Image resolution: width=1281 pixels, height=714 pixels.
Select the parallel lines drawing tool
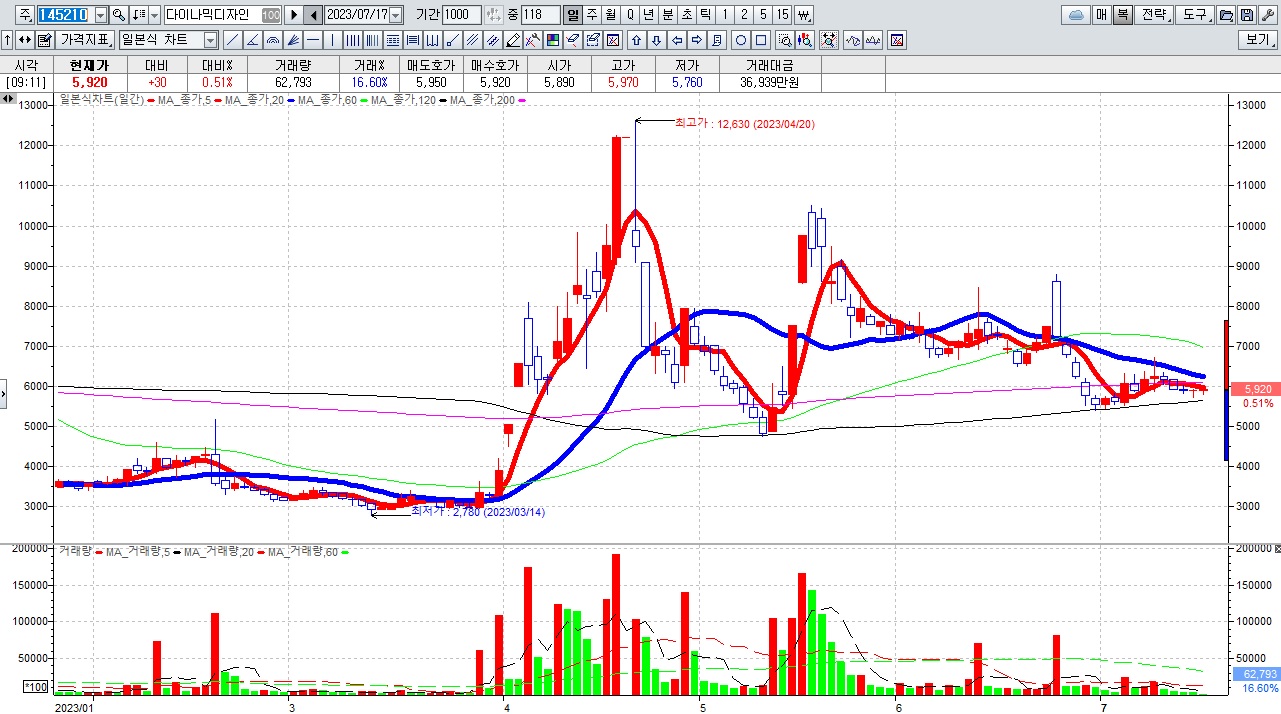[472, 40]
